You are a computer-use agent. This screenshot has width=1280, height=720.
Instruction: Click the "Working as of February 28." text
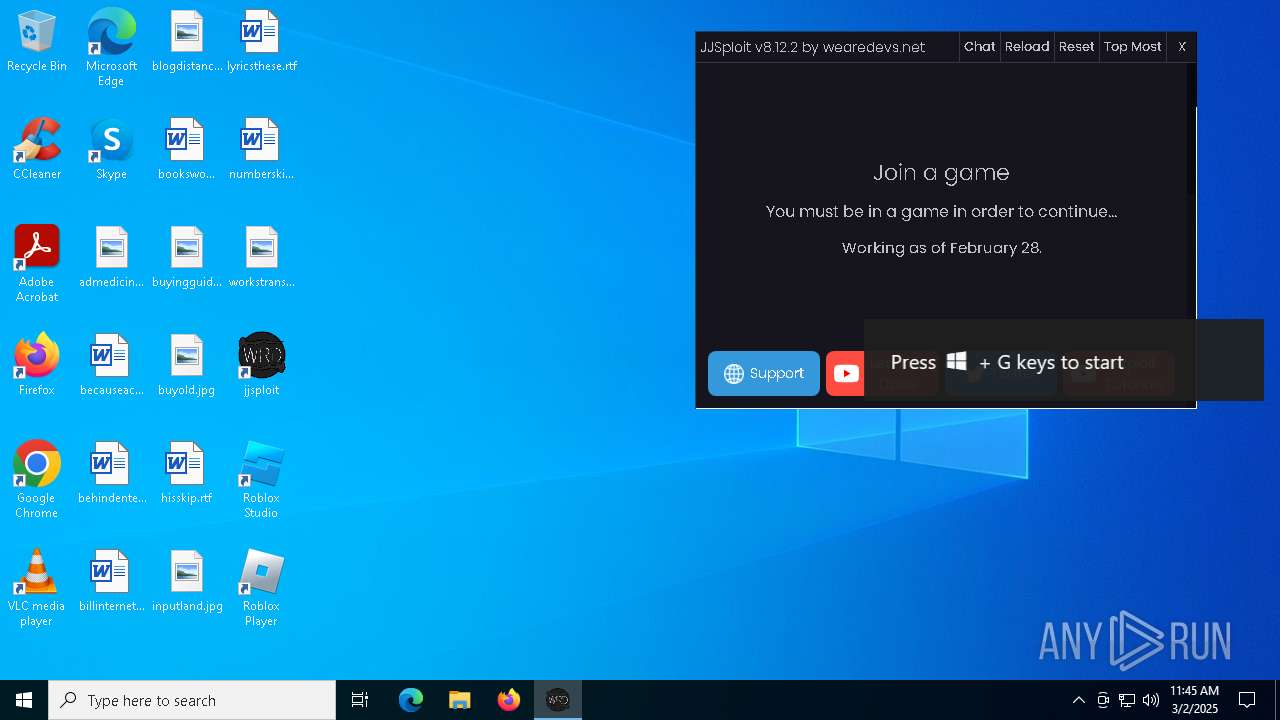[x=942, y=247]
